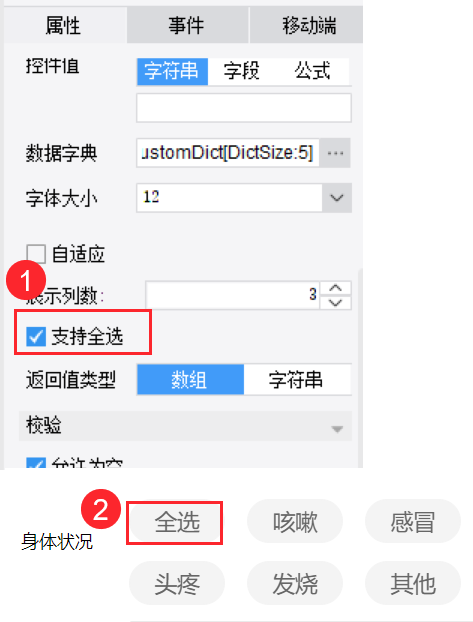Open the 属性 tab
This screenshot has width=473, height=622.
[x=63, y=26]
